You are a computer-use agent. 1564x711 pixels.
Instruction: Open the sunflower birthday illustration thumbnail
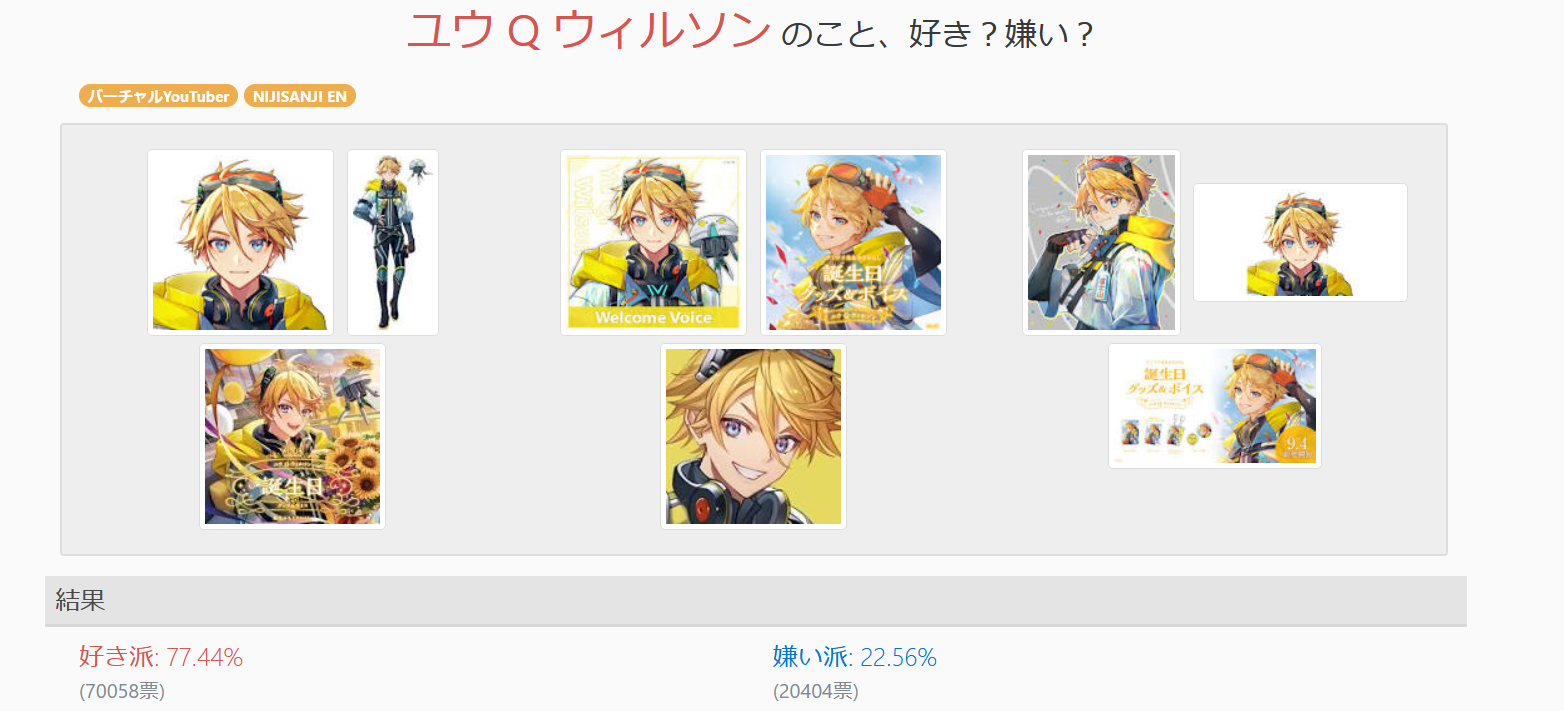tap(292, 437)
